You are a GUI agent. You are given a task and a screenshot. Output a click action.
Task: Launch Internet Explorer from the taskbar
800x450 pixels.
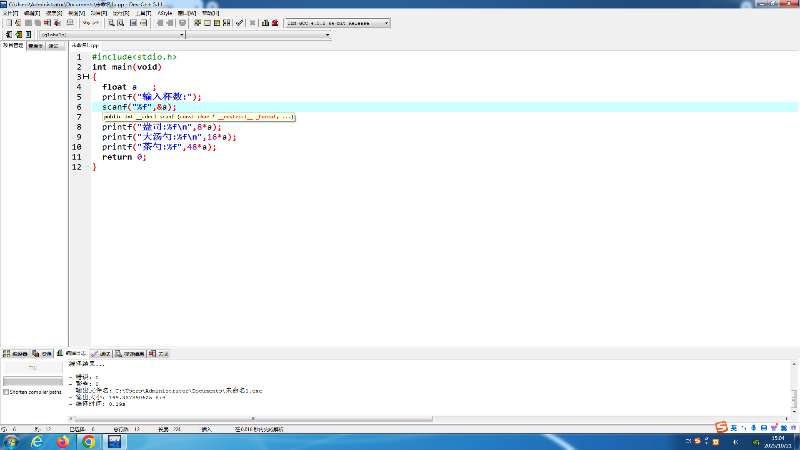pos(37,442)
